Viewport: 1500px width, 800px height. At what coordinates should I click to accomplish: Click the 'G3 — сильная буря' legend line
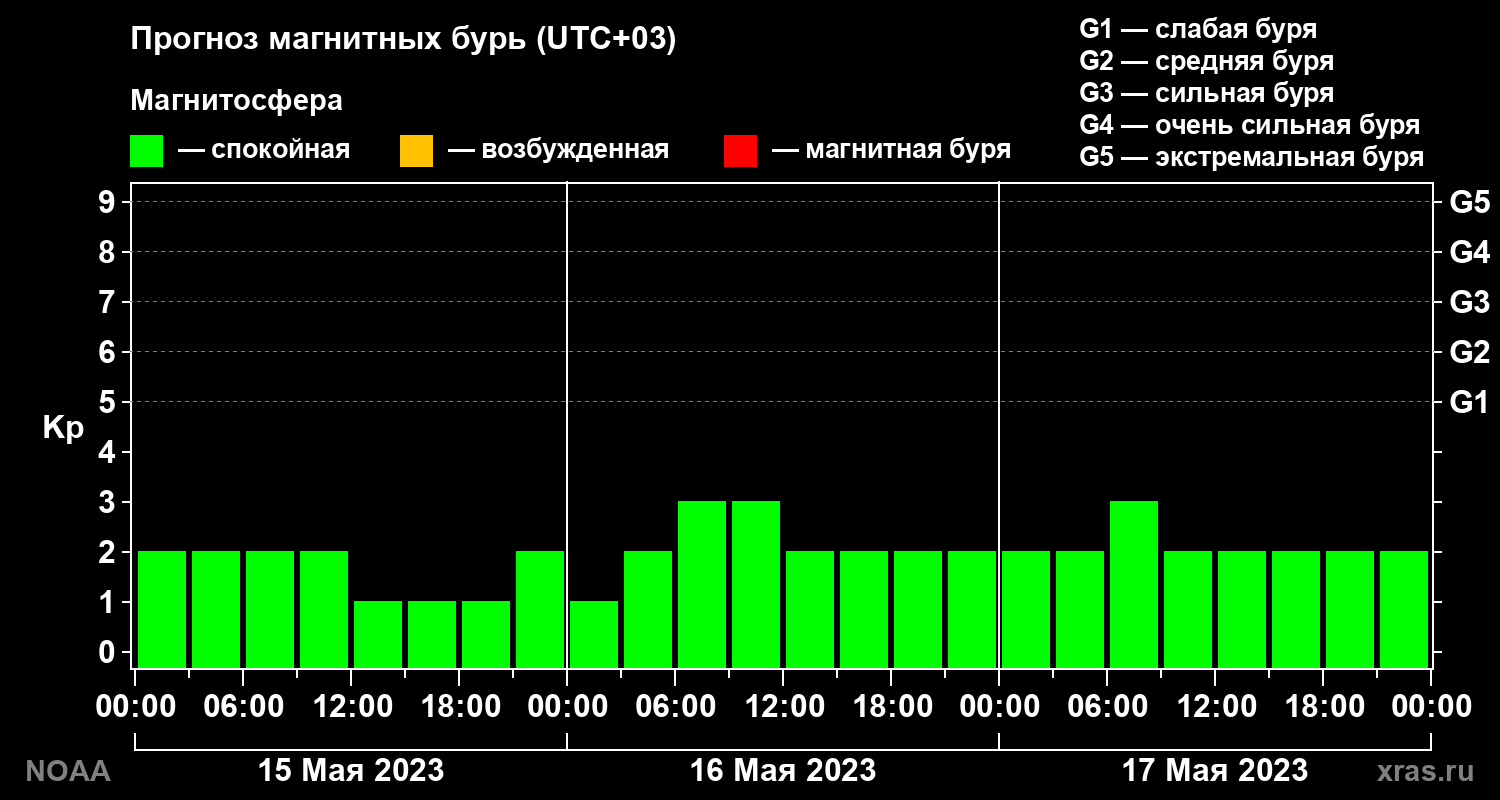tap(1207, 93)
